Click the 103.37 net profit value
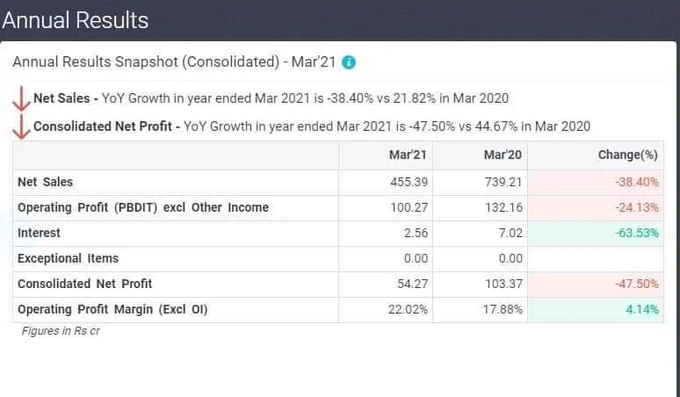The image size is (680, 397). click(x=503, y=284)
